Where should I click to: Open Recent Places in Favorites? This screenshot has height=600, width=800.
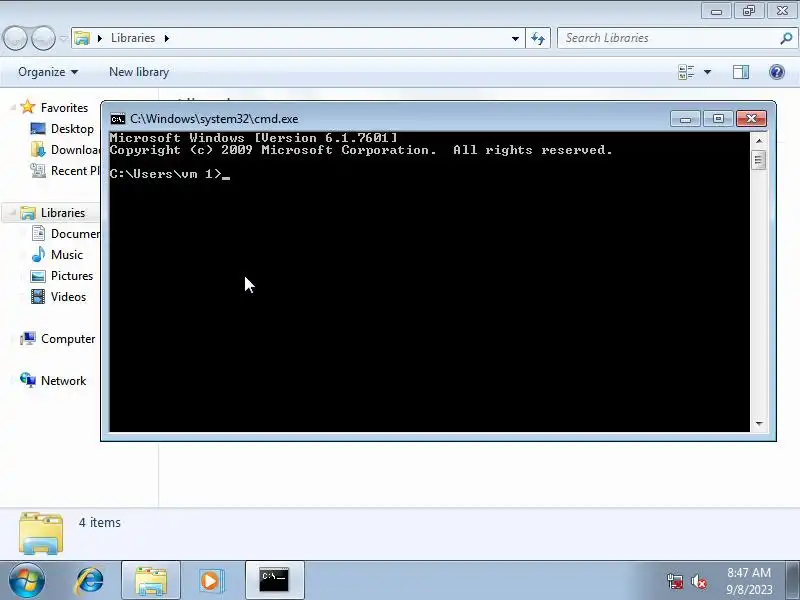coord(75,170)
